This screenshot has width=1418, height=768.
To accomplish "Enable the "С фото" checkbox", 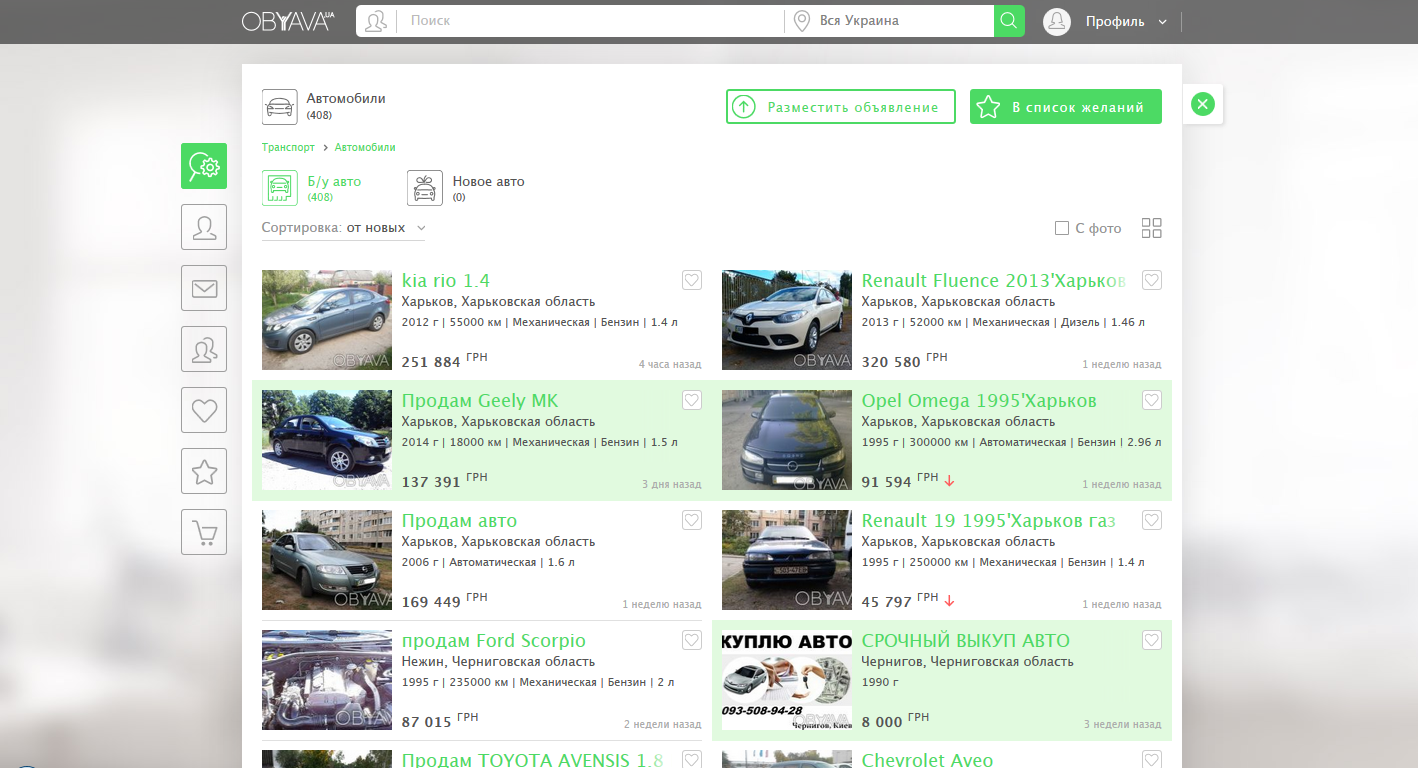I will coord(1062,229).
